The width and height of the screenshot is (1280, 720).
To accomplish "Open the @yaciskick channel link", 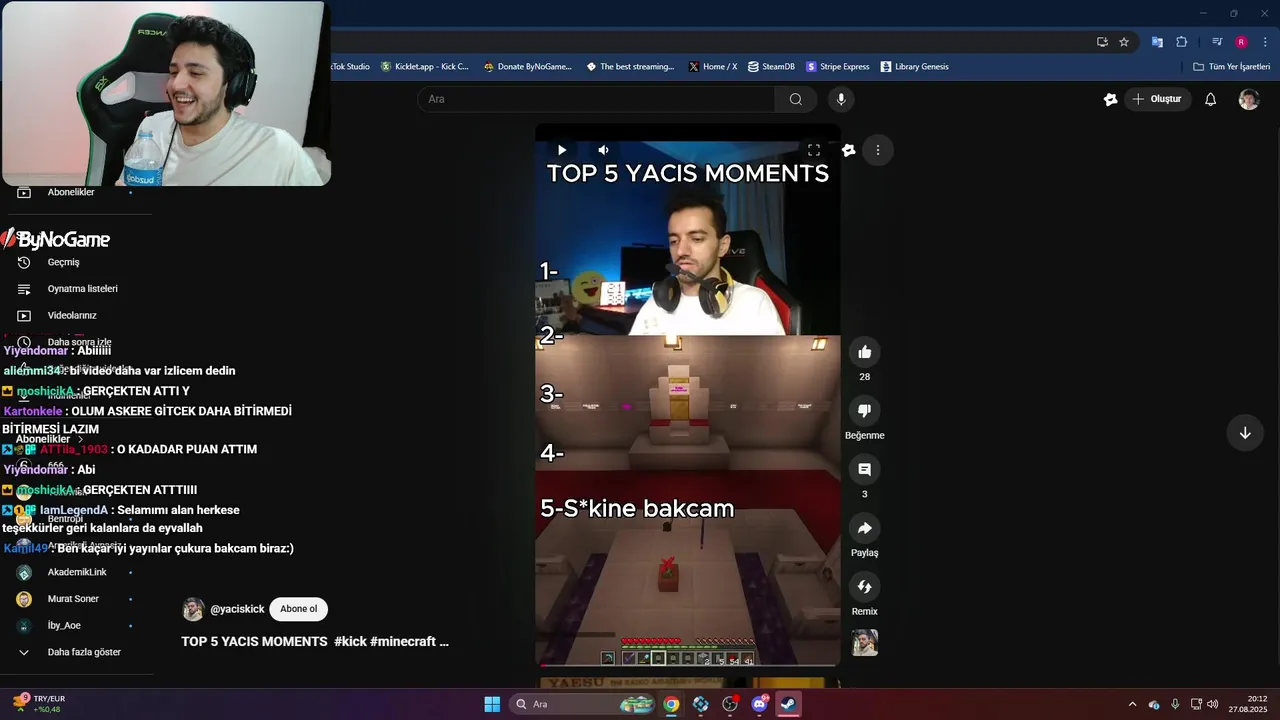I will [237, 609].
